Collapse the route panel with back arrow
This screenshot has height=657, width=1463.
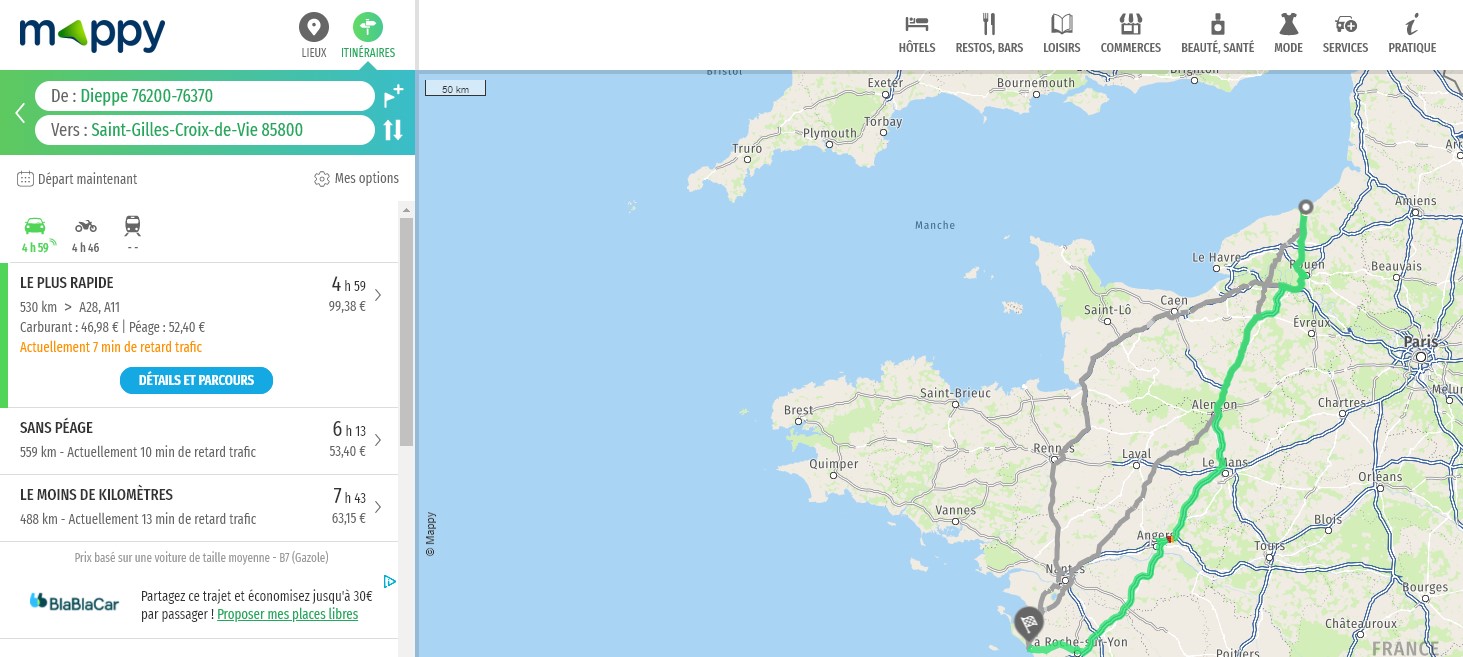pos(19,113)
